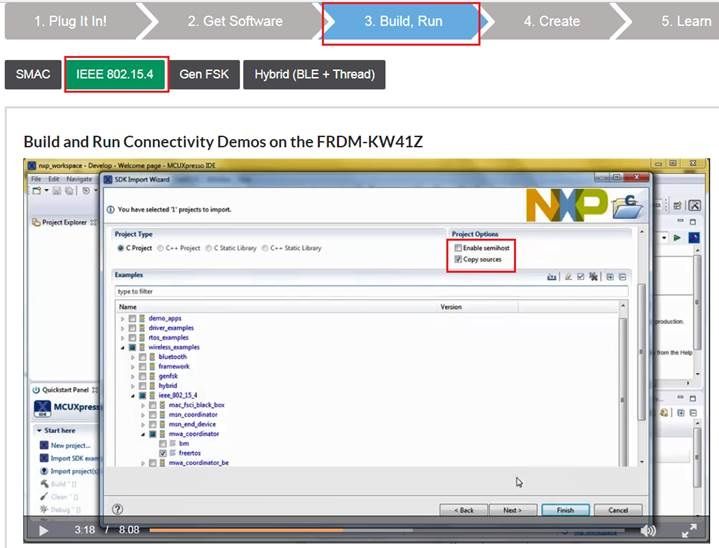Click the Build hammer icon in Quickstart Panel
This screenshot has height=548, width=719.
(x=44, y=484)
